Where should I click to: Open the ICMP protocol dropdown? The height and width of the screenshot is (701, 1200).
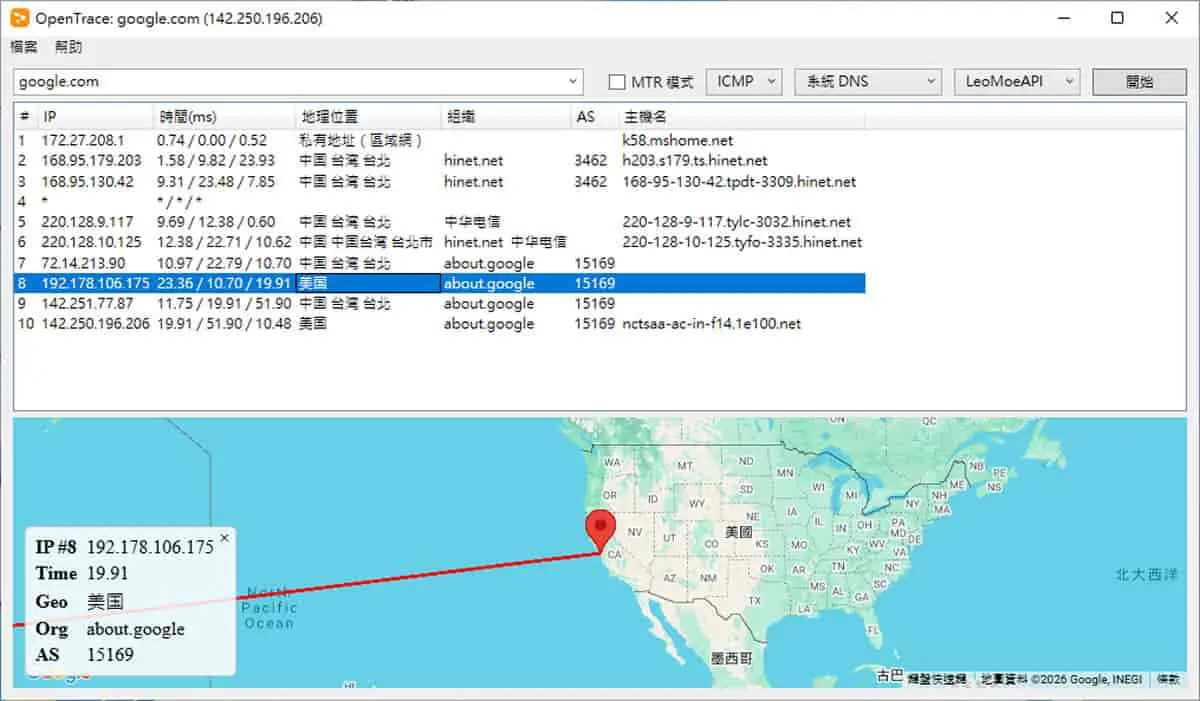[x=746, y=82]
